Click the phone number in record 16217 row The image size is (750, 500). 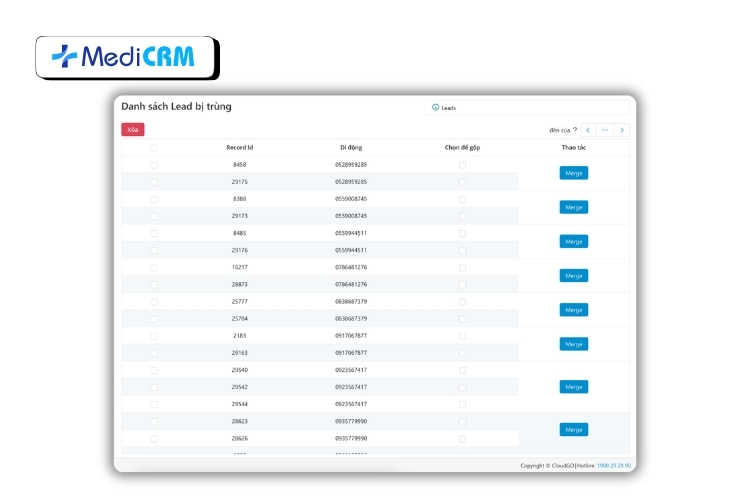(351, 267)
